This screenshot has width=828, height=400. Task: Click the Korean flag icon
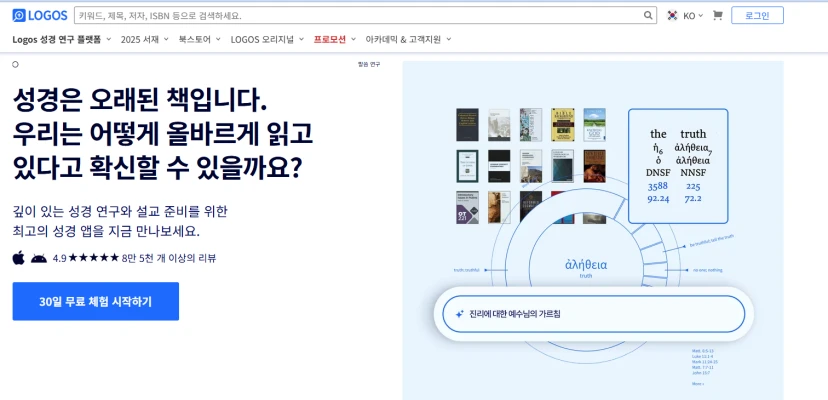(672, 16)
